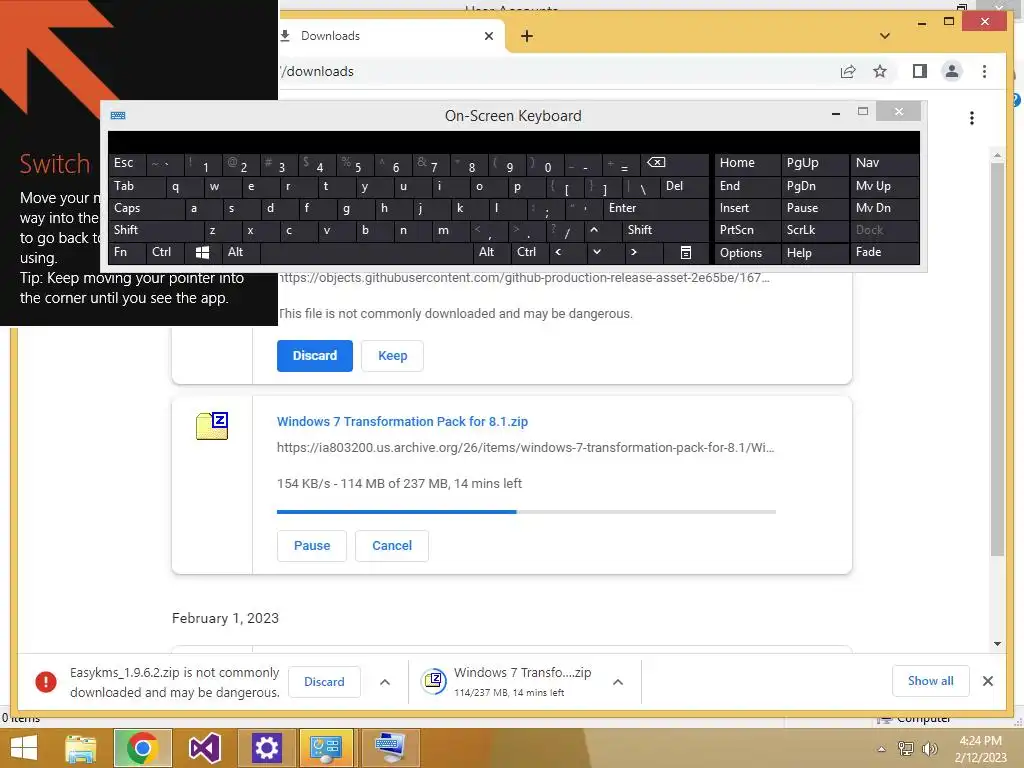Click the left arrow key on the keyboard
The width and height of the screenshot is (1024, 768).
pos(558,252)
